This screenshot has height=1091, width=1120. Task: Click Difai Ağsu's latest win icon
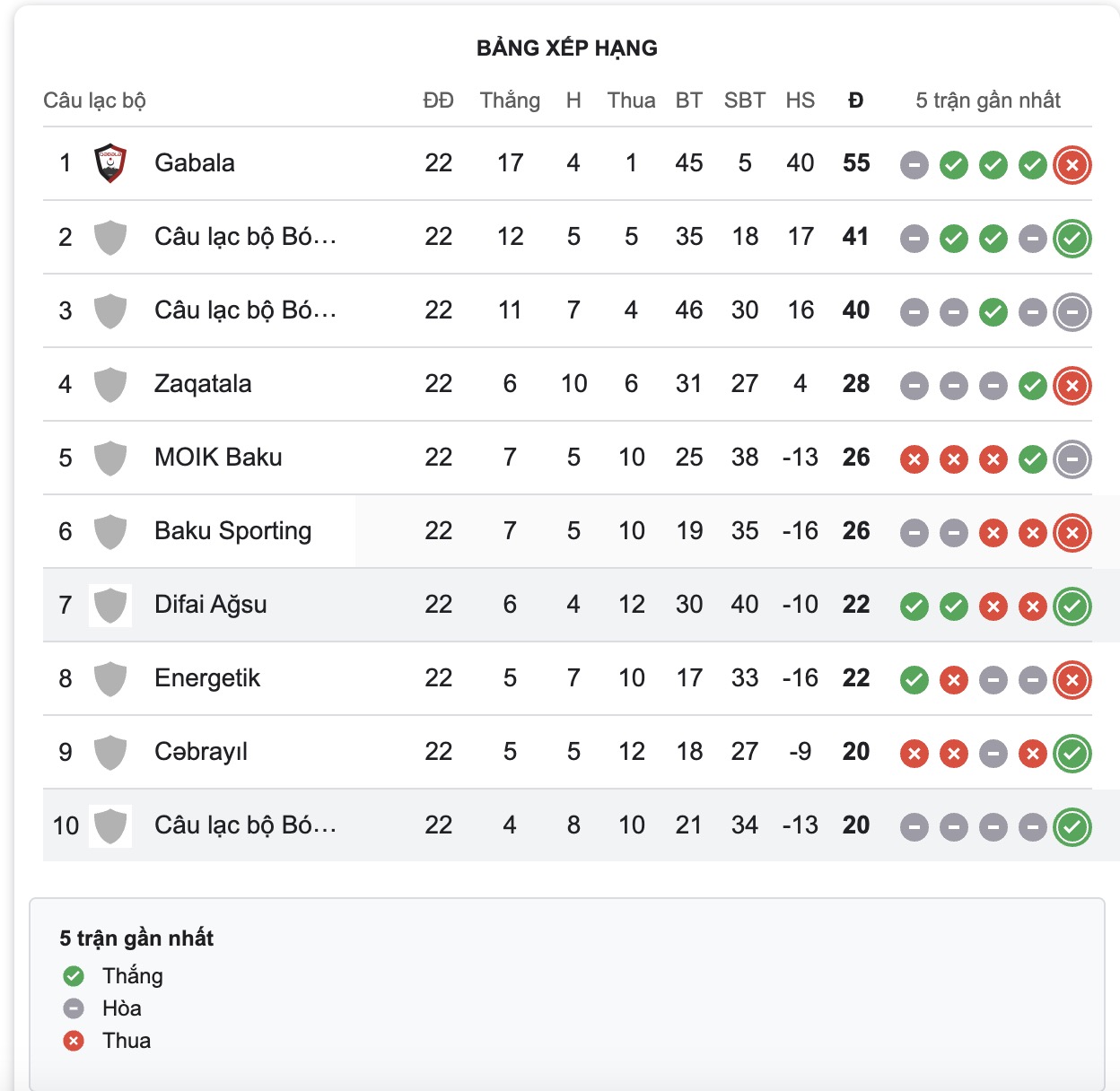click(1072, 607)
